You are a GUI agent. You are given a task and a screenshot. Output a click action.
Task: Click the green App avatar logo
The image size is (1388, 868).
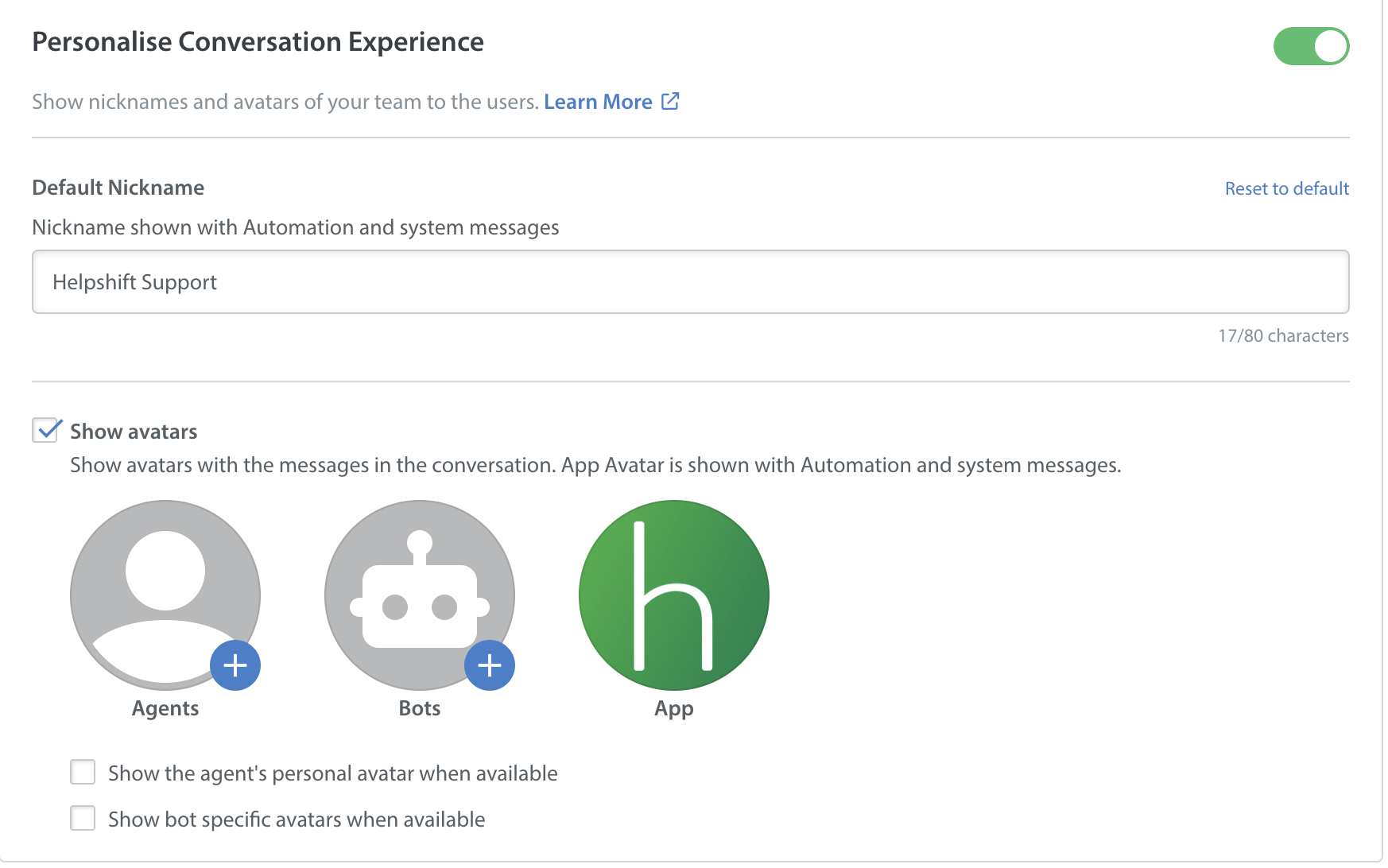674,595
